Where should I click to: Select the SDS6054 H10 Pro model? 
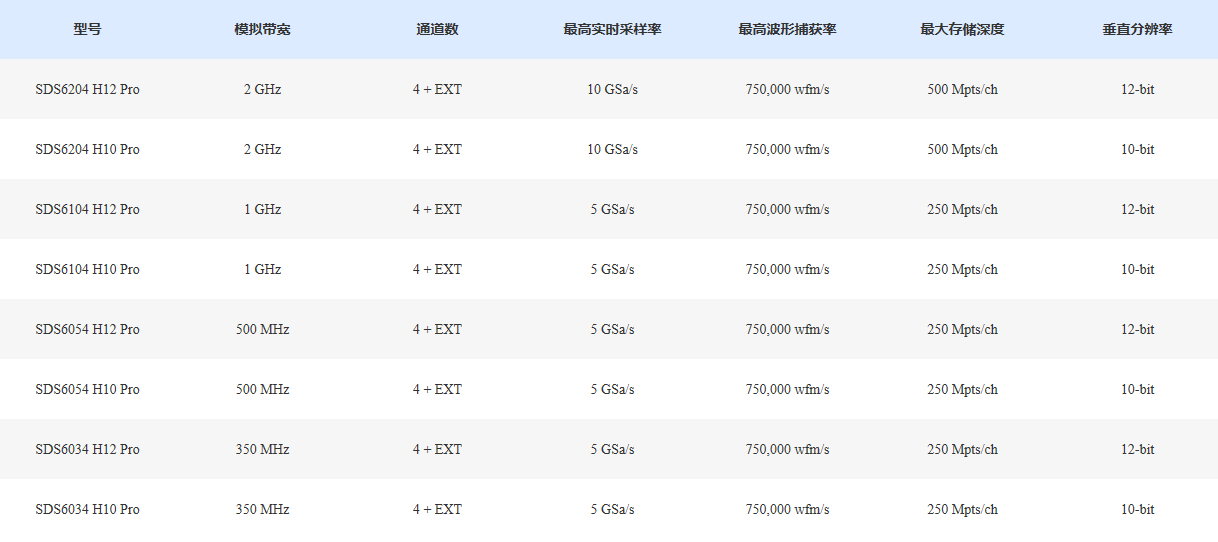click(x=87, y=389)
